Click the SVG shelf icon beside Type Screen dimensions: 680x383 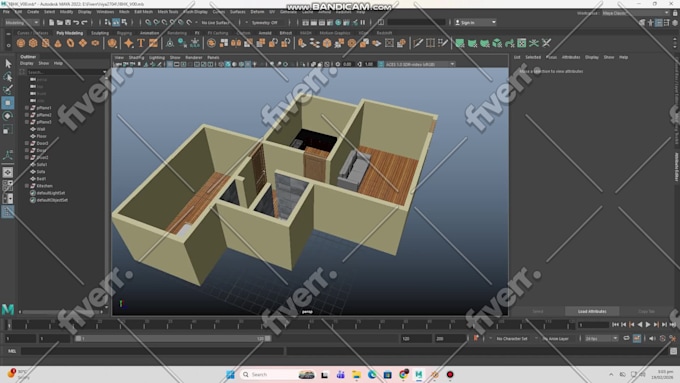[x=153, y=43]
